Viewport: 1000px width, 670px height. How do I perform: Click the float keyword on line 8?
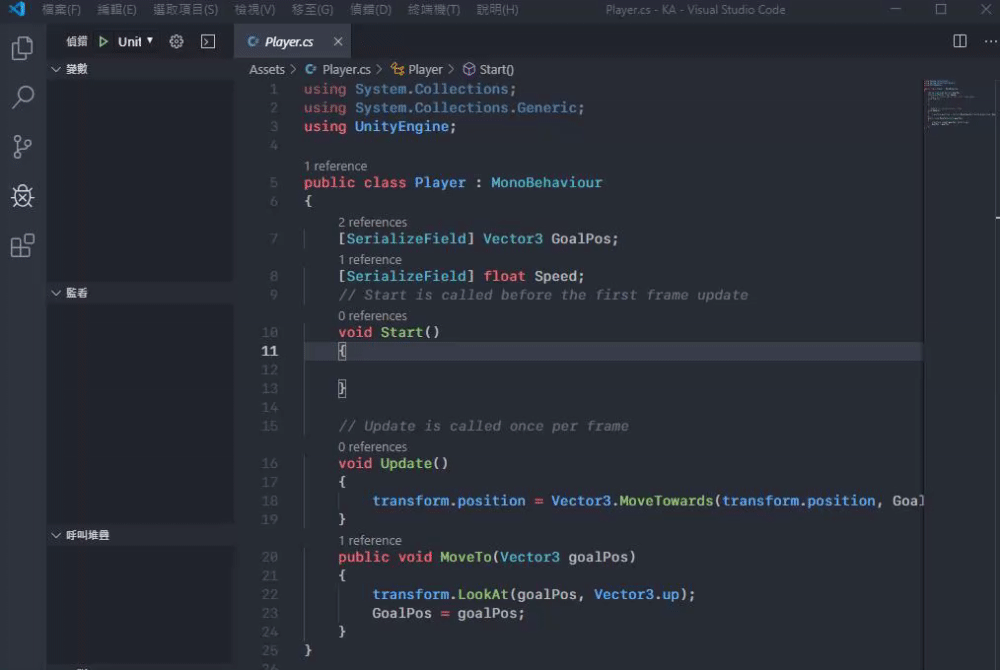tap(504, 276)
